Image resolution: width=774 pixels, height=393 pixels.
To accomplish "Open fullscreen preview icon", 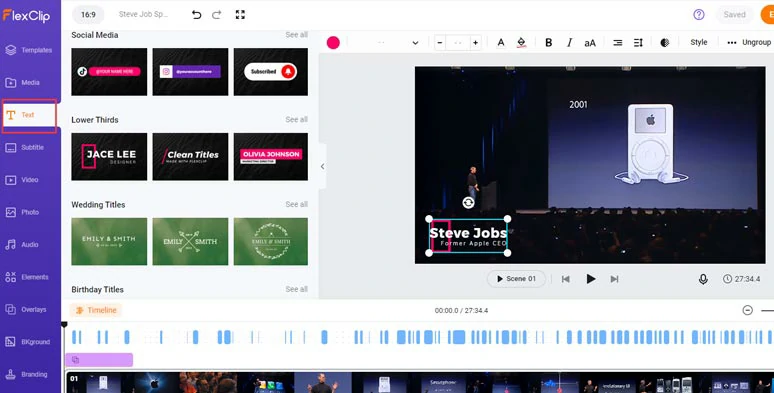I will pyautogui.click(x=240, y=14).
